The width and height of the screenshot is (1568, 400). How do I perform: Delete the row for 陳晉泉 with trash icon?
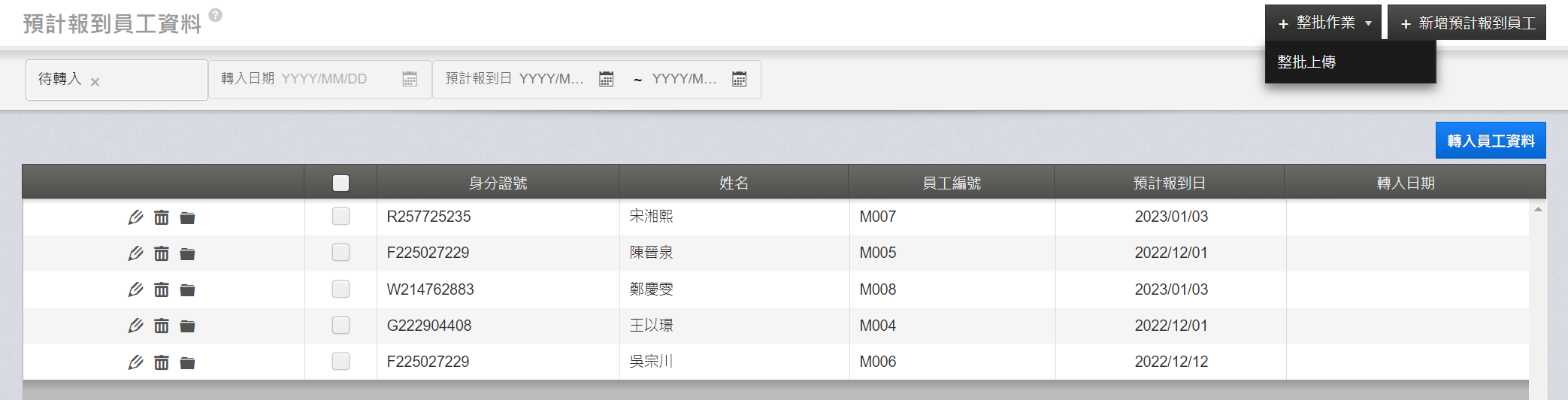pos(162,253)
